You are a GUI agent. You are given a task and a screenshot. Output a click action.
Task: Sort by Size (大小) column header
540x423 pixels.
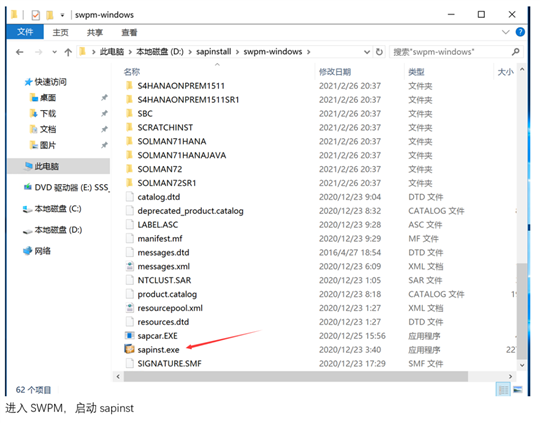click(506, 72)
